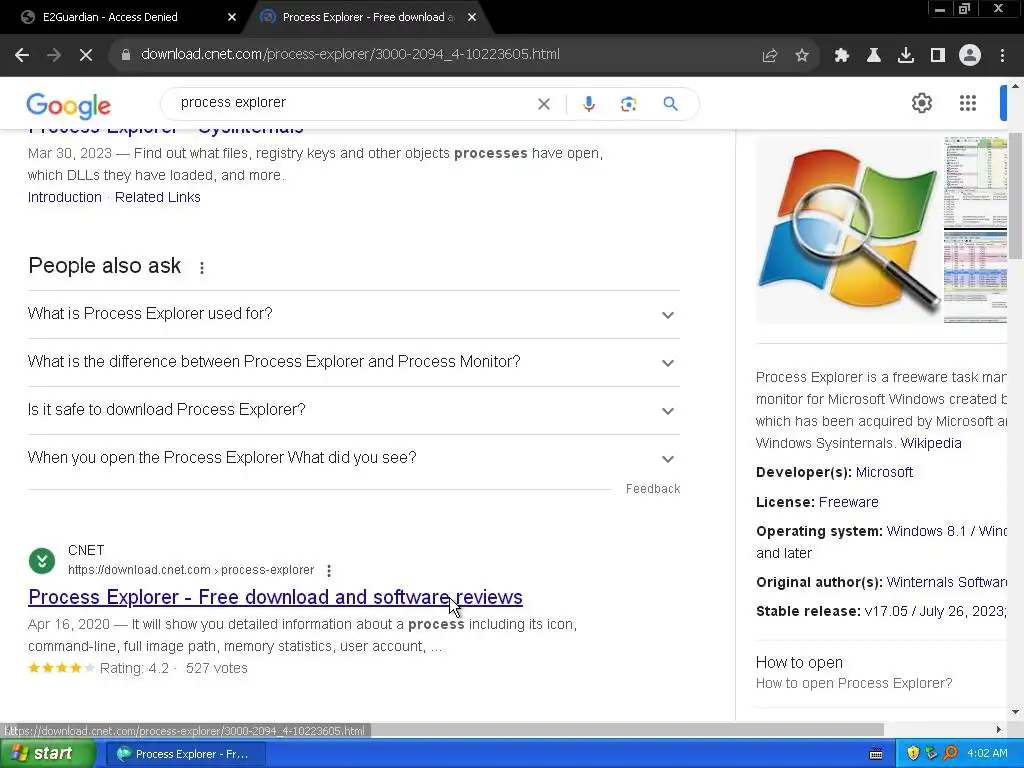Click Winternals Software author link

(946, 583)
